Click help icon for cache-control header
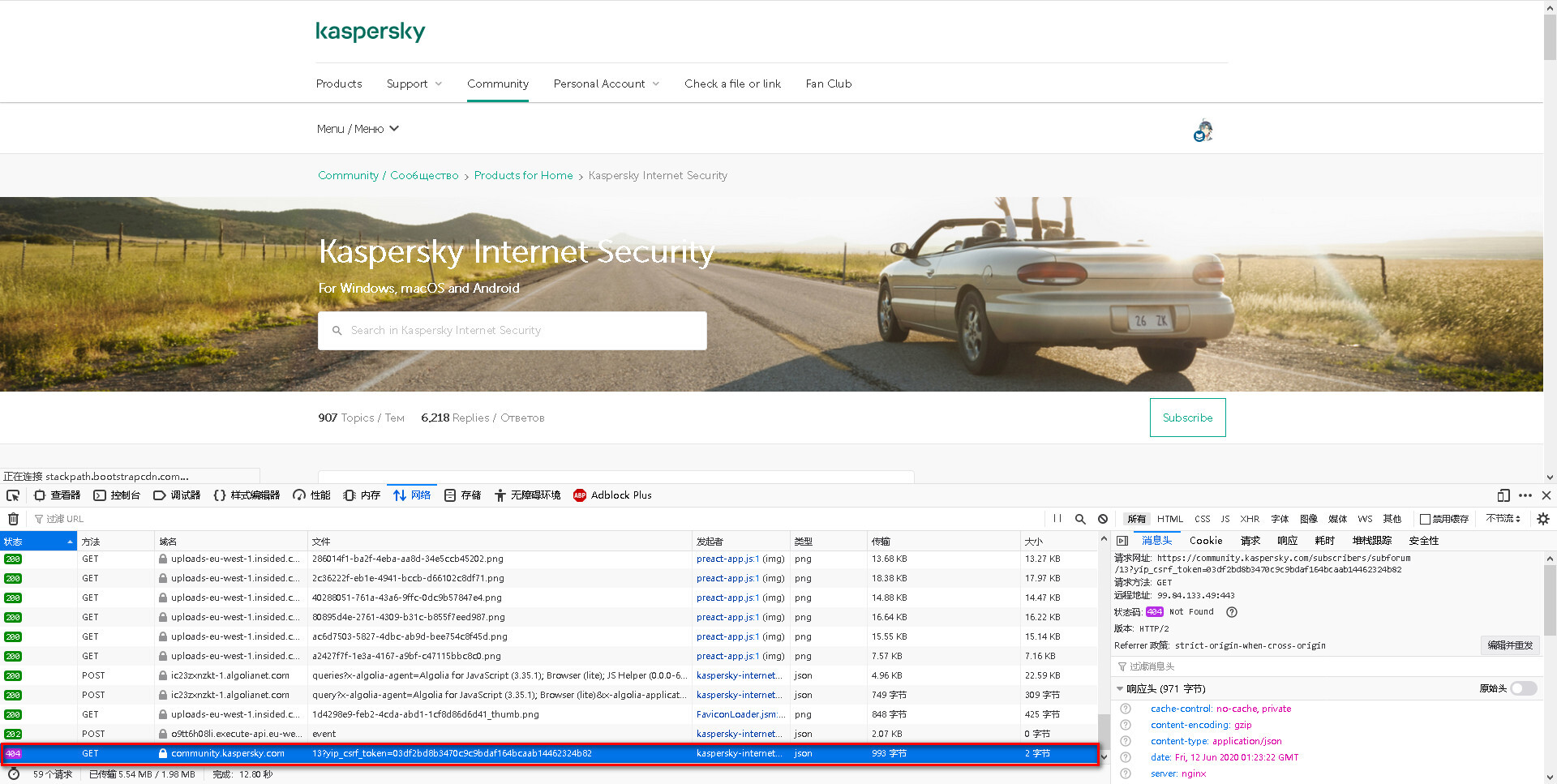 1126,709
